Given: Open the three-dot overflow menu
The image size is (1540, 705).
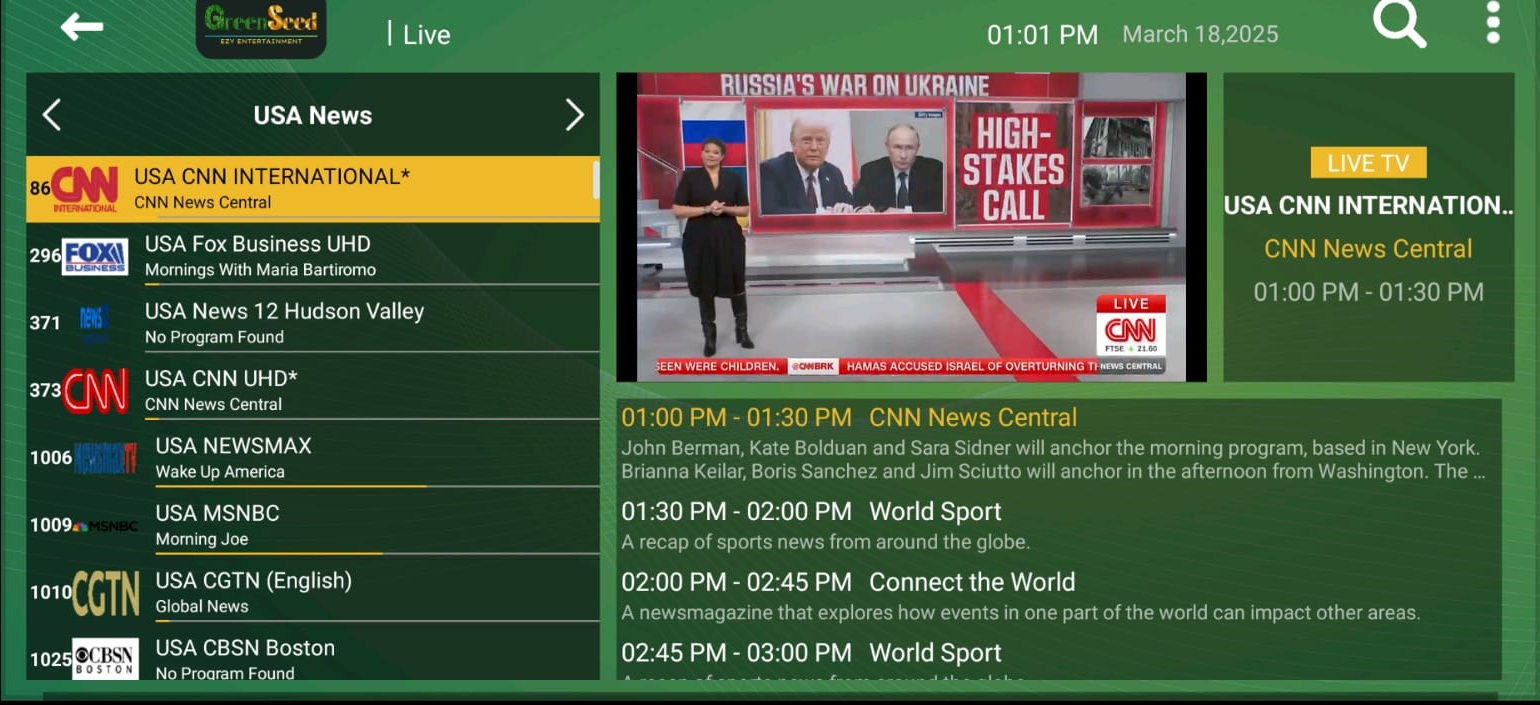Looking at the screenshot, I should 1492,23.
